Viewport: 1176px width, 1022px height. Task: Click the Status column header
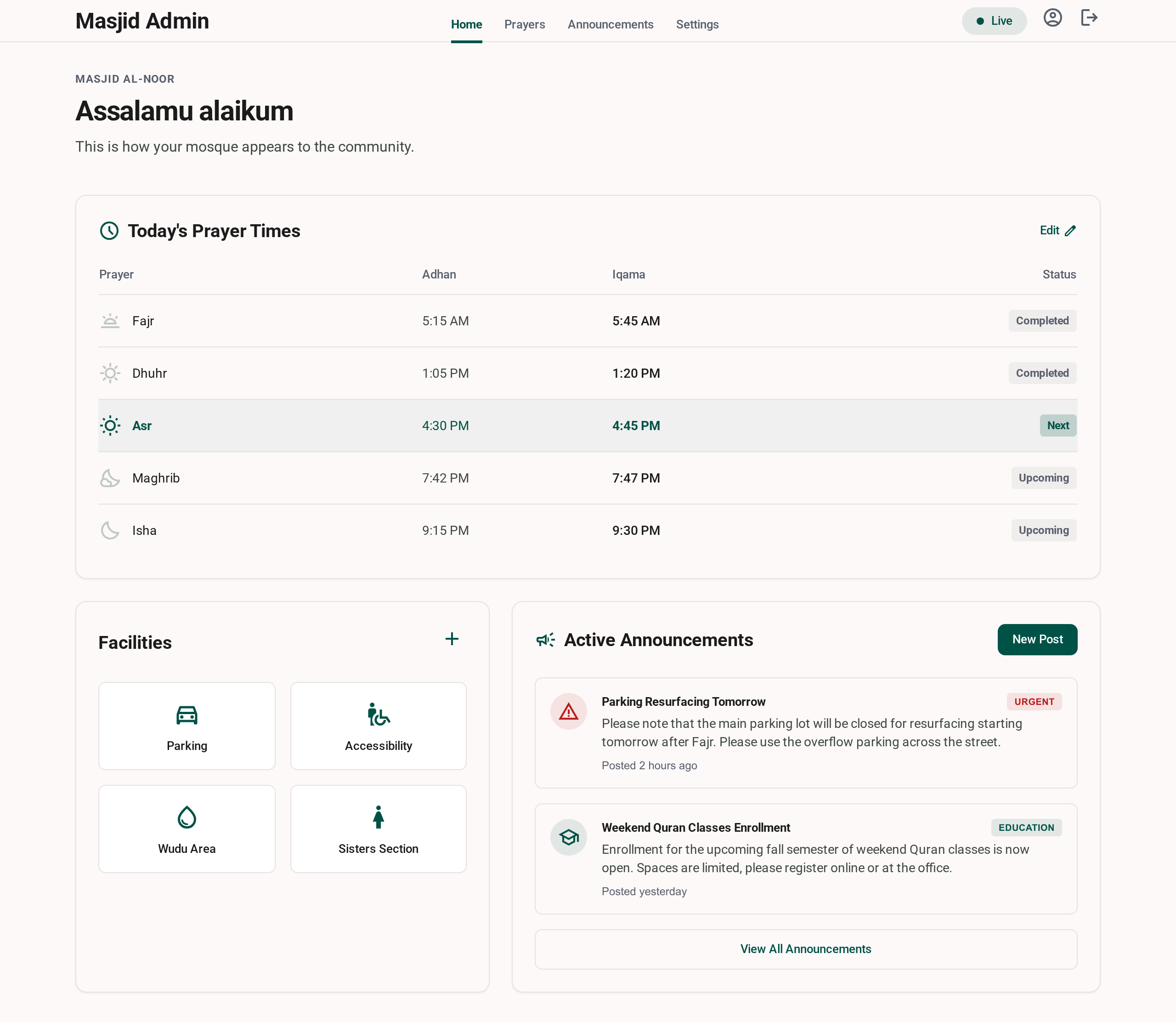1059,274
